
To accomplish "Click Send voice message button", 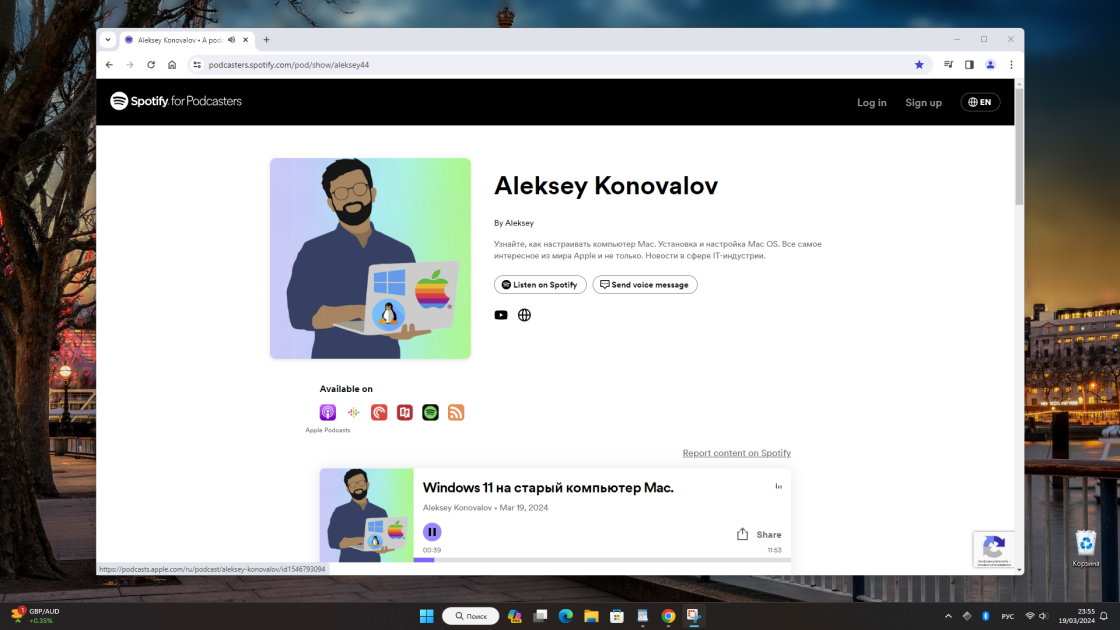I will [644, 284].
